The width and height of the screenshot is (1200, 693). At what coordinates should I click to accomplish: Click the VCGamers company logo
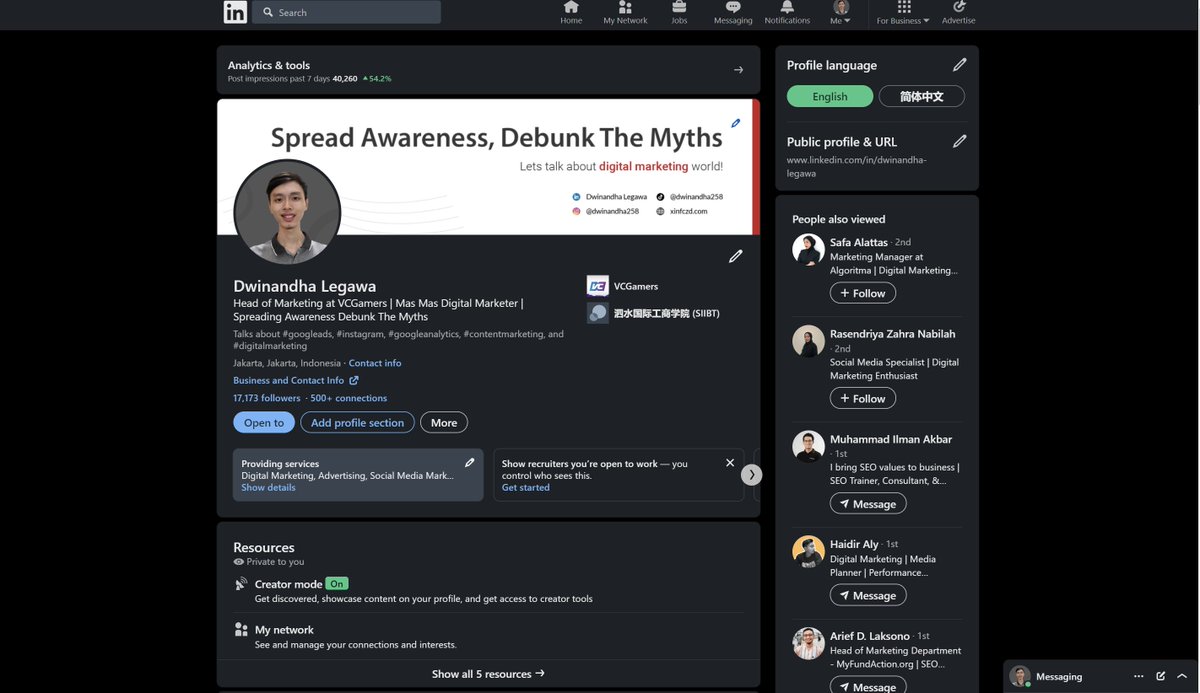coord(598,286)
